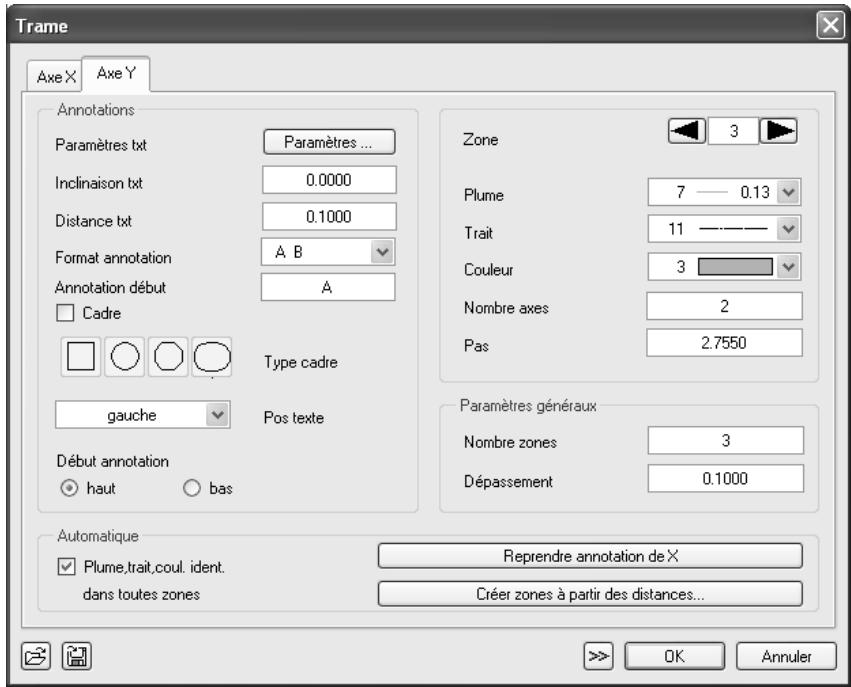Select the octagon frame type icon
The width and height of the screenshot is (851, 687).
click(x=168, y=357)
